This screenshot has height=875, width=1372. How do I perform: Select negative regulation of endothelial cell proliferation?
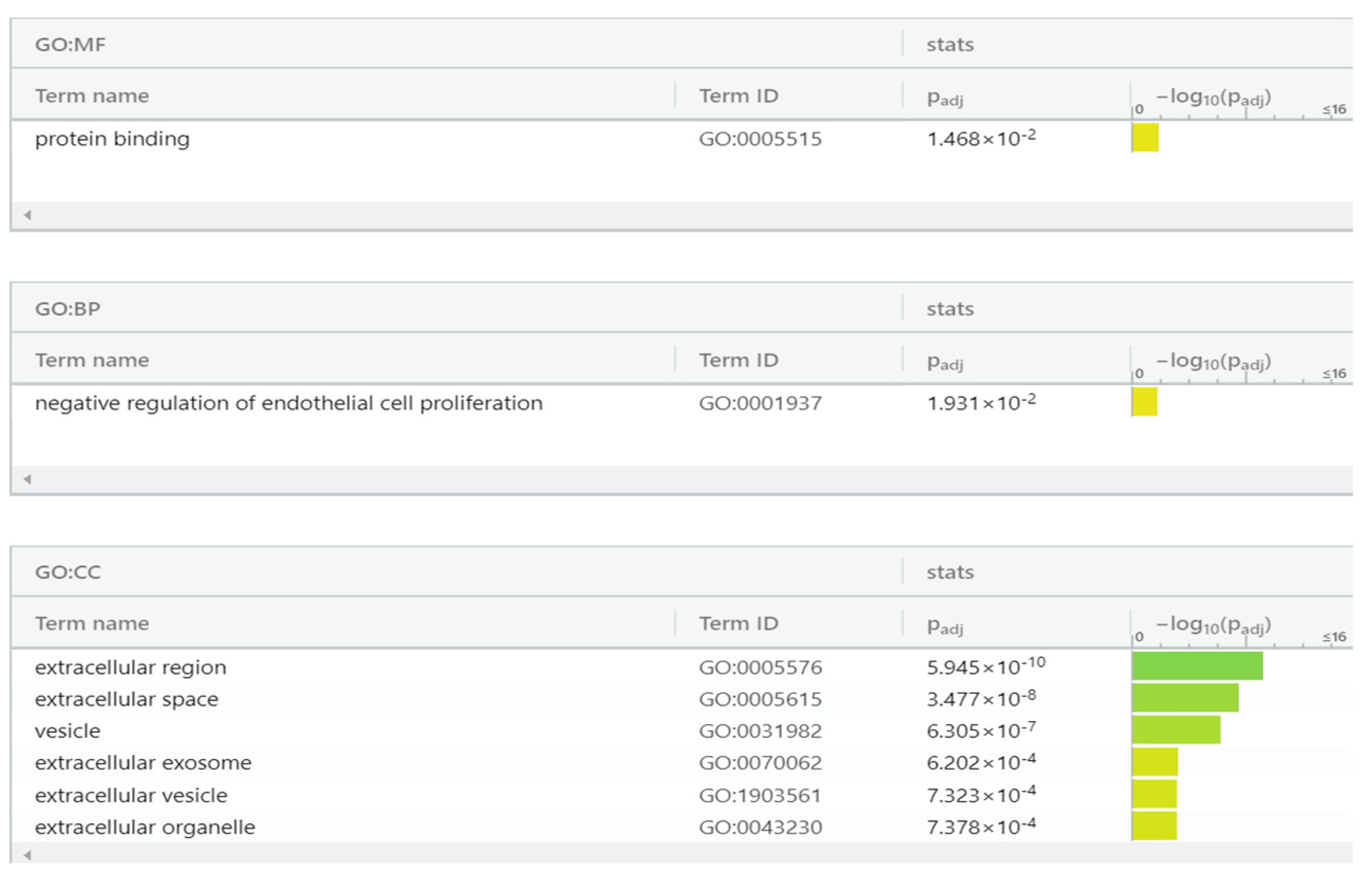289,403
